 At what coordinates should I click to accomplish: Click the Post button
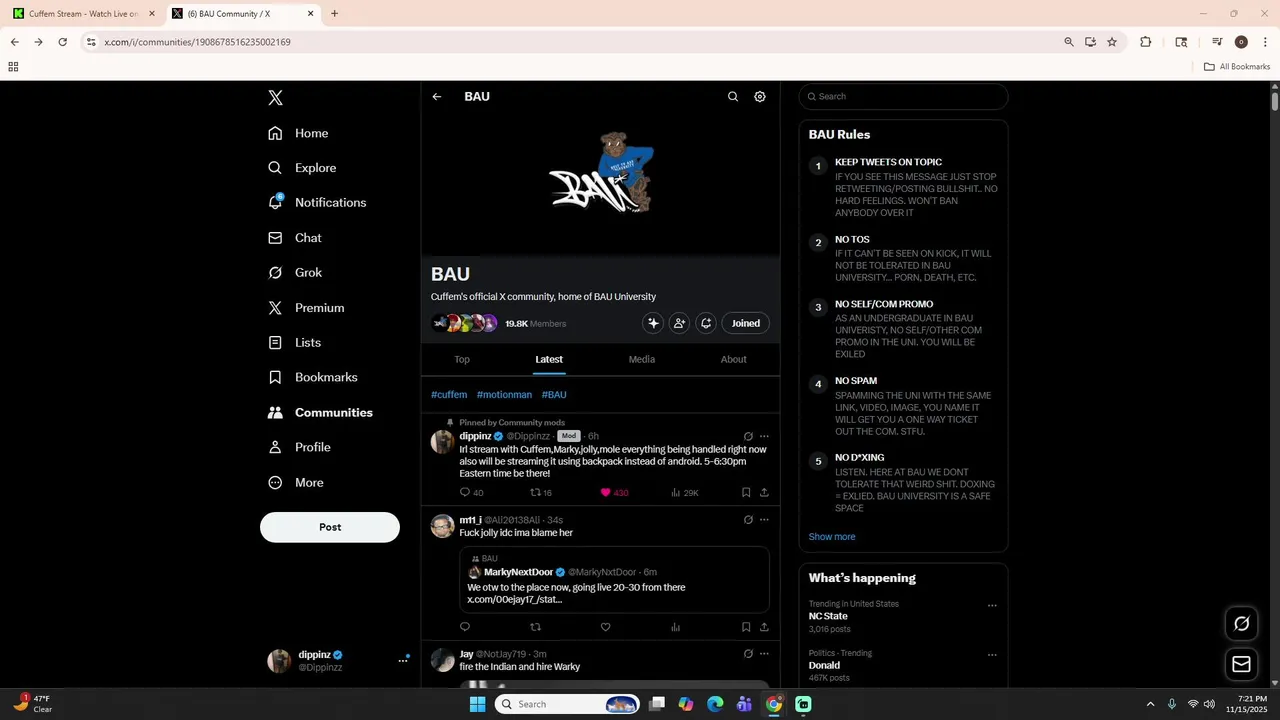[330, 527]
